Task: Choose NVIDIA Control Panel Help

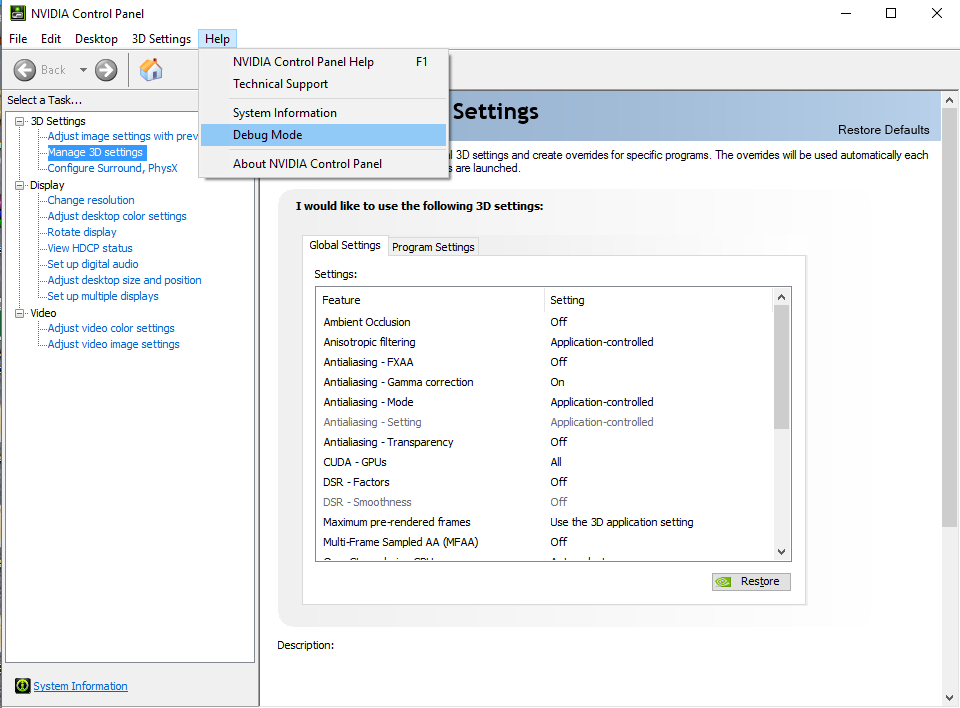Action: pos(323,62)
